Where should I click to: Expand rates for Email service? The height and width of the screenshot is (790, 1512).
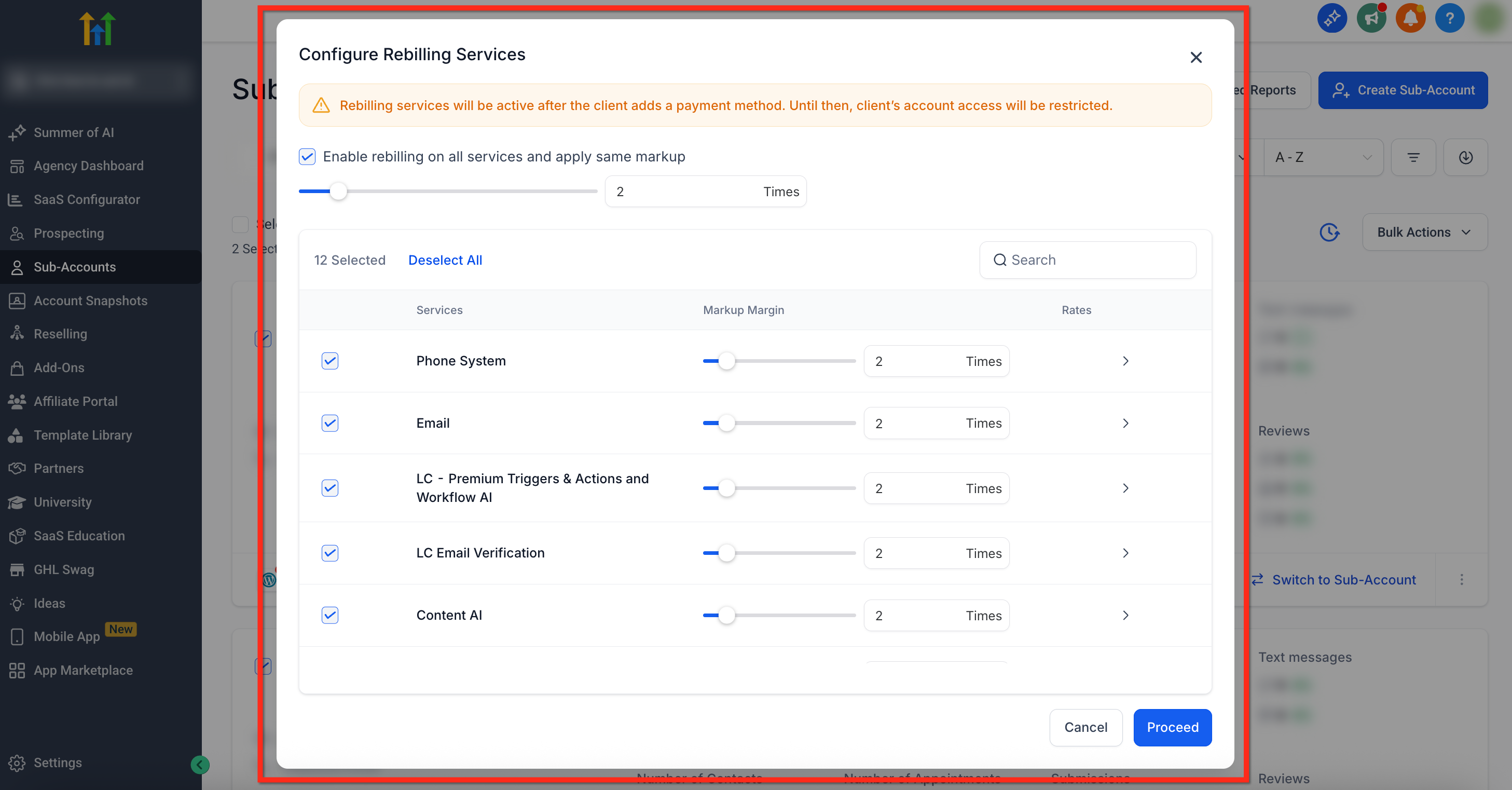click(x=1125, y=423)
